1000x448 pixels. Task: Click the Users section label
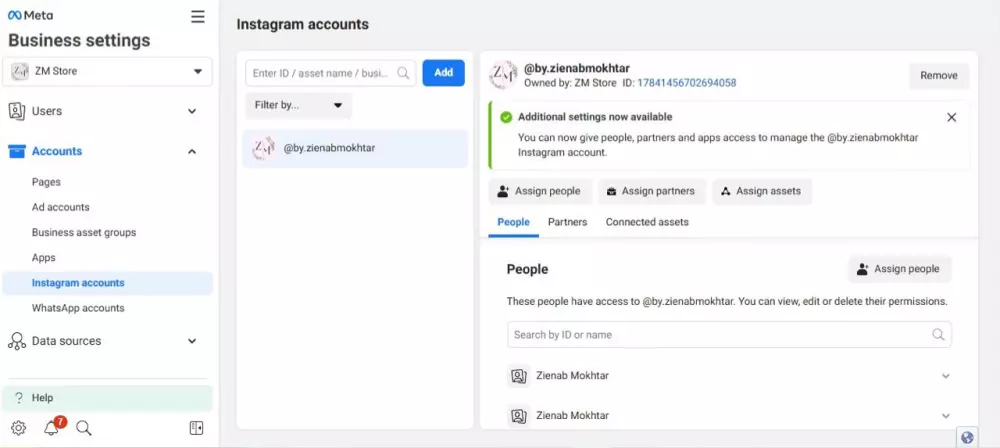pyautogui.click(x=47, y=111)
